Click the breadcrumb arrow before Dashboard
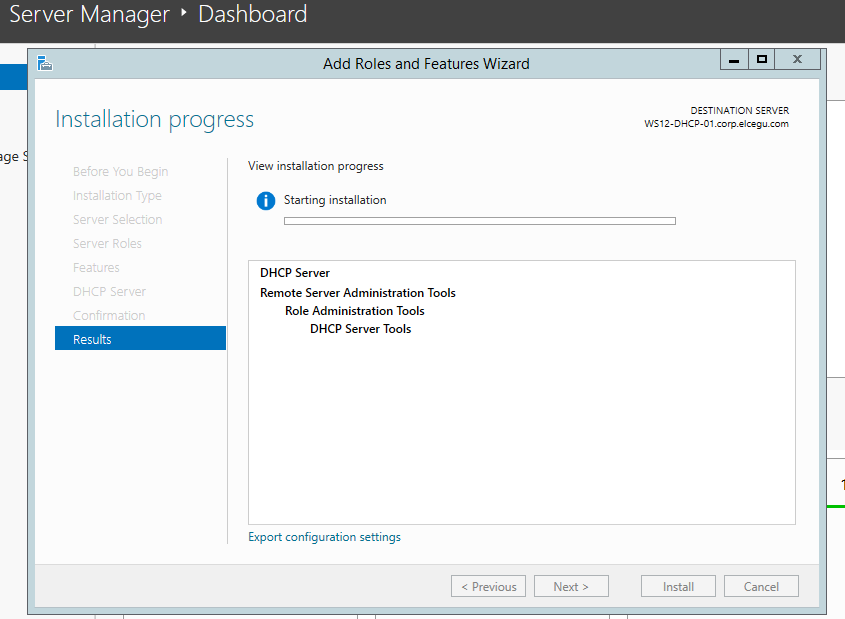The width and height of the screenshot is (845, 619). click(x=184, y=14)
